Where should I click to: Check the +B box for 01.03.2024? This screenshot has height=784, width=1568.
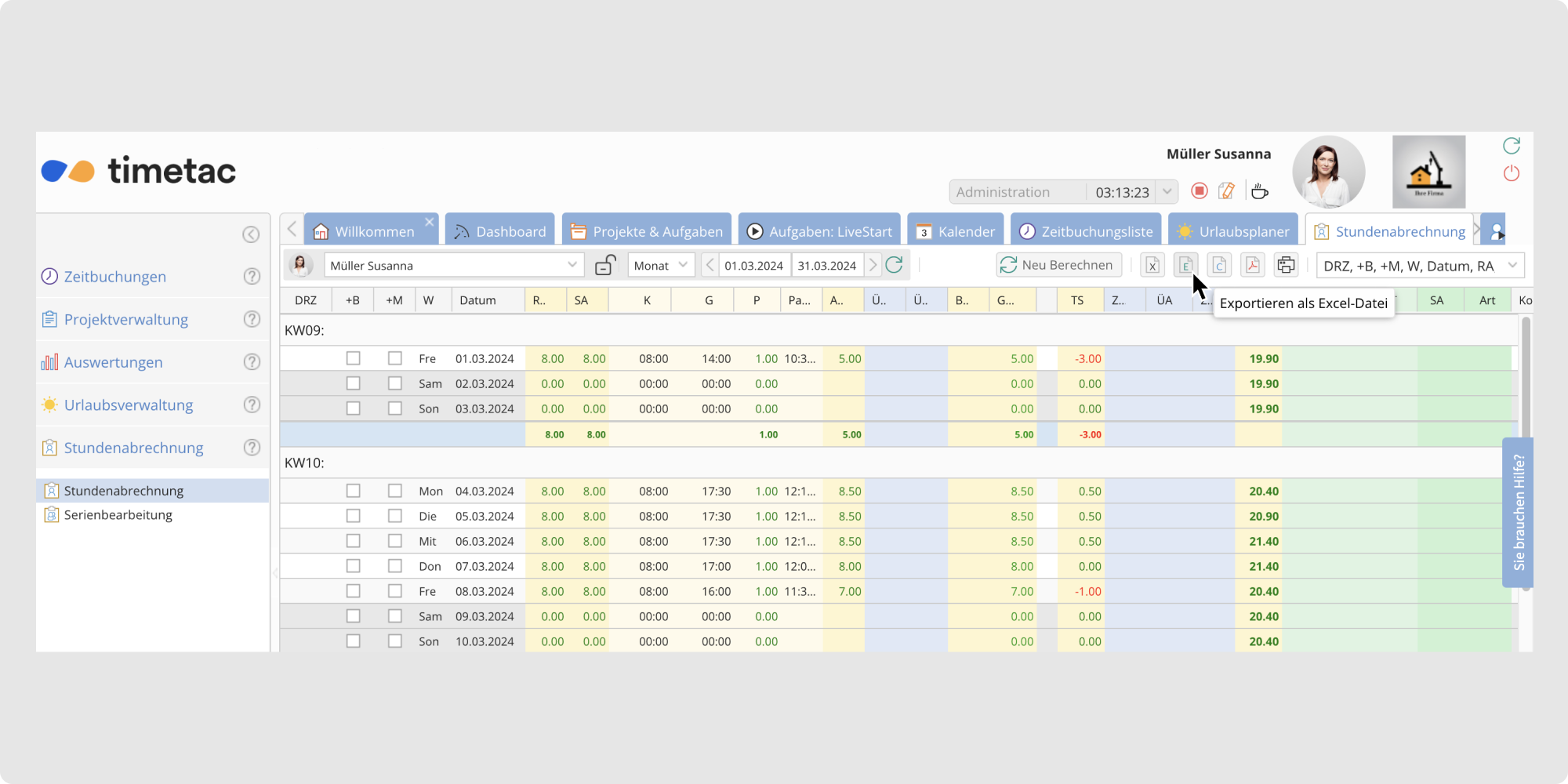pos(354,358)
